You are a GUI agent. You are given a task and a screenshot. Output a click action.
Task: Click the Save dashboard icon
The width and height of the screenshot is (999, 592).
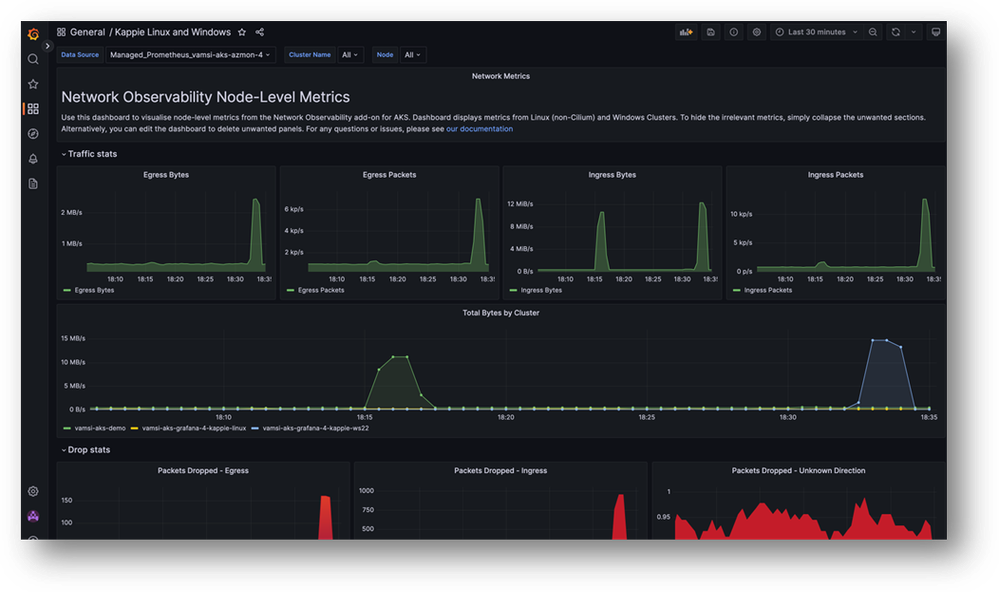coord(711,32)
